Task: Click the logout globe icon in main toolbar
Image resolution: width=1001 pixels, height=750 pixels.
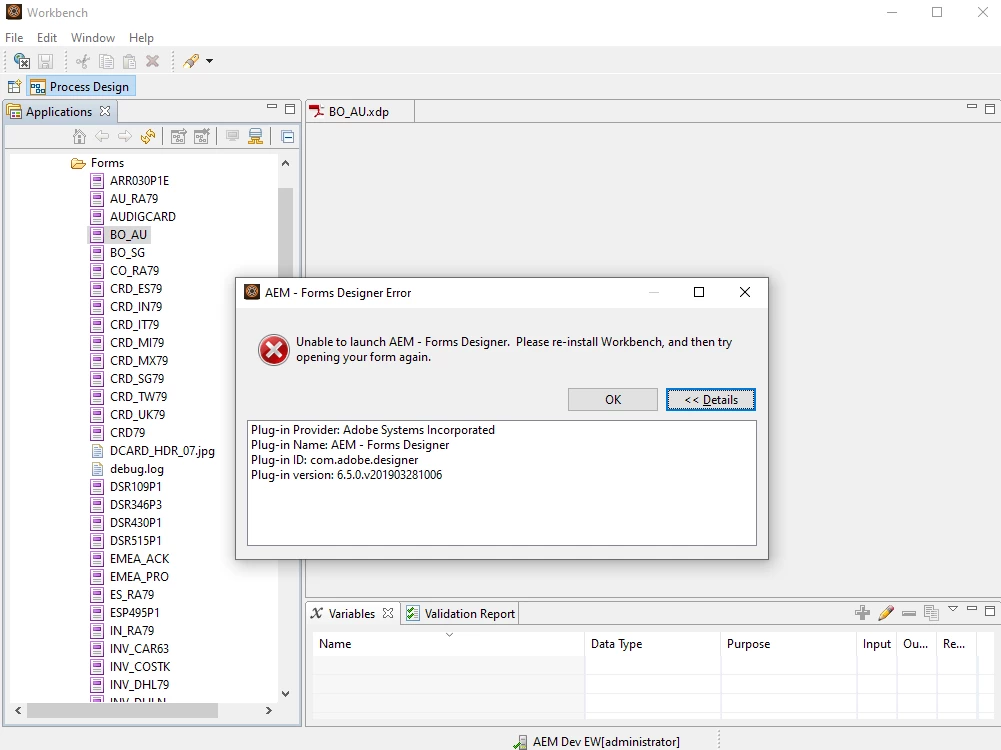Action: click(x=22, y=61)
